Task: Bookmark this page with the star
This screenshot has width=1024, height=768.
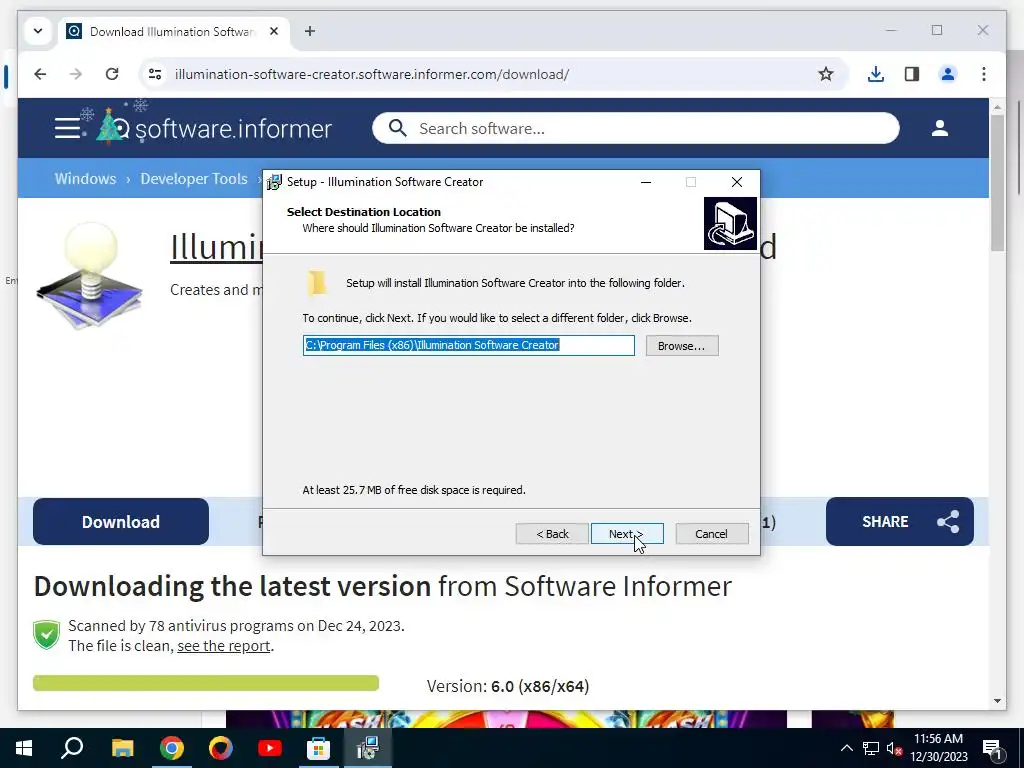Action: coord(825,74)
